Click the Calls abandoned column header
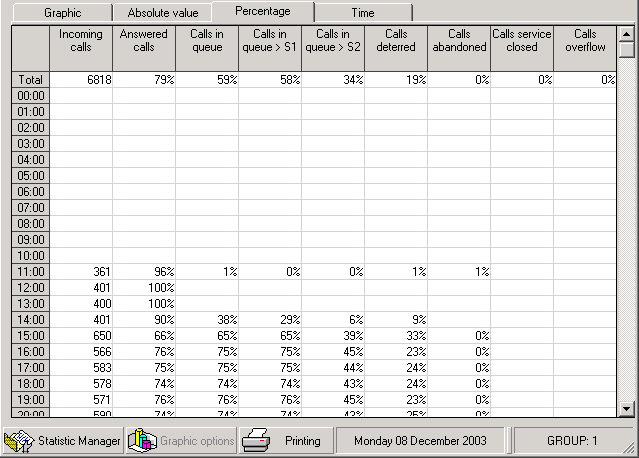The width and height of the screenshot is (639, 458). pos(459,48)
